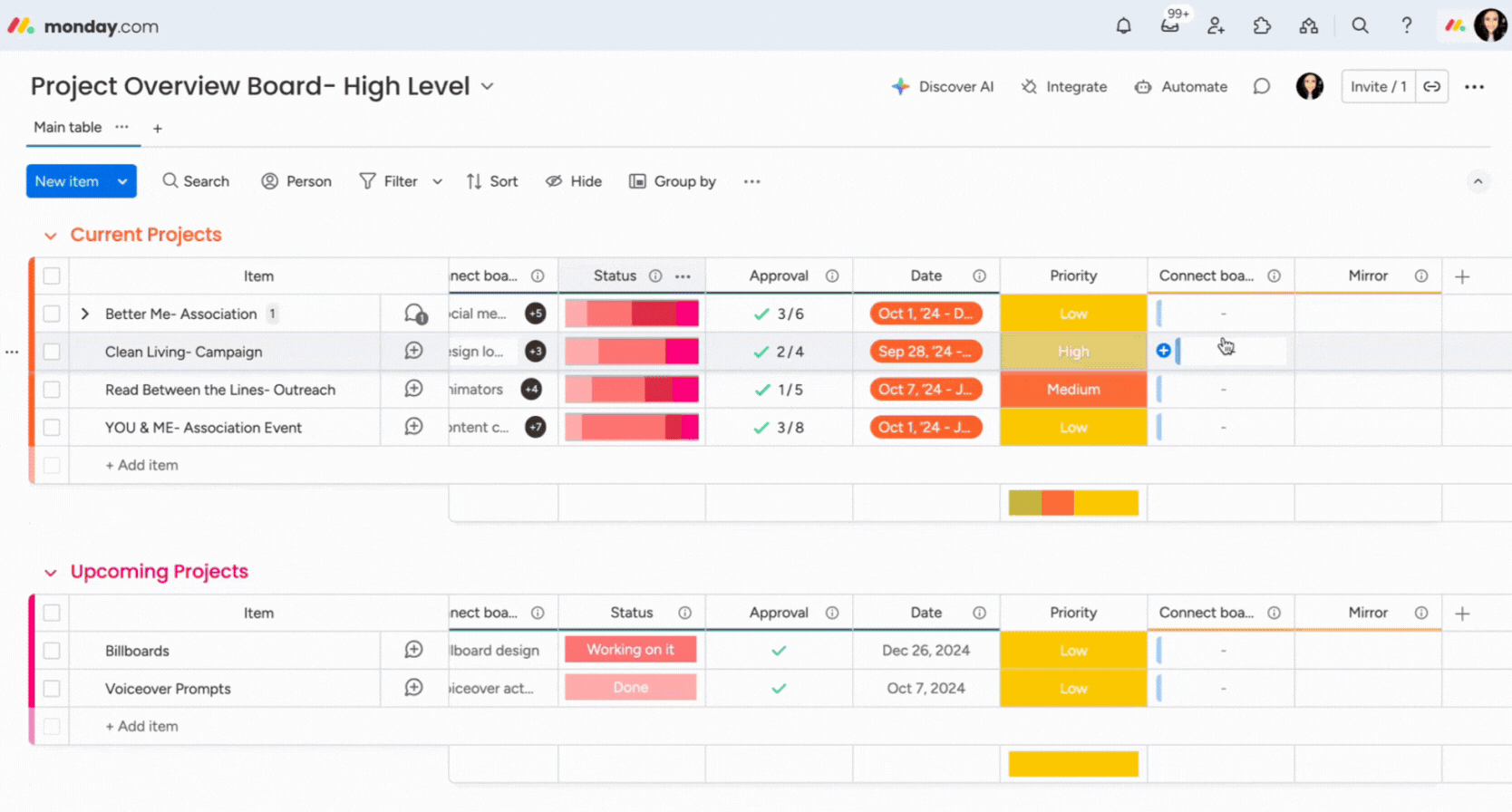This screenshot has height=812, width=1512.
Task: Tick the YOU & ME- Association Event checkbox
Action: [52, 428]
